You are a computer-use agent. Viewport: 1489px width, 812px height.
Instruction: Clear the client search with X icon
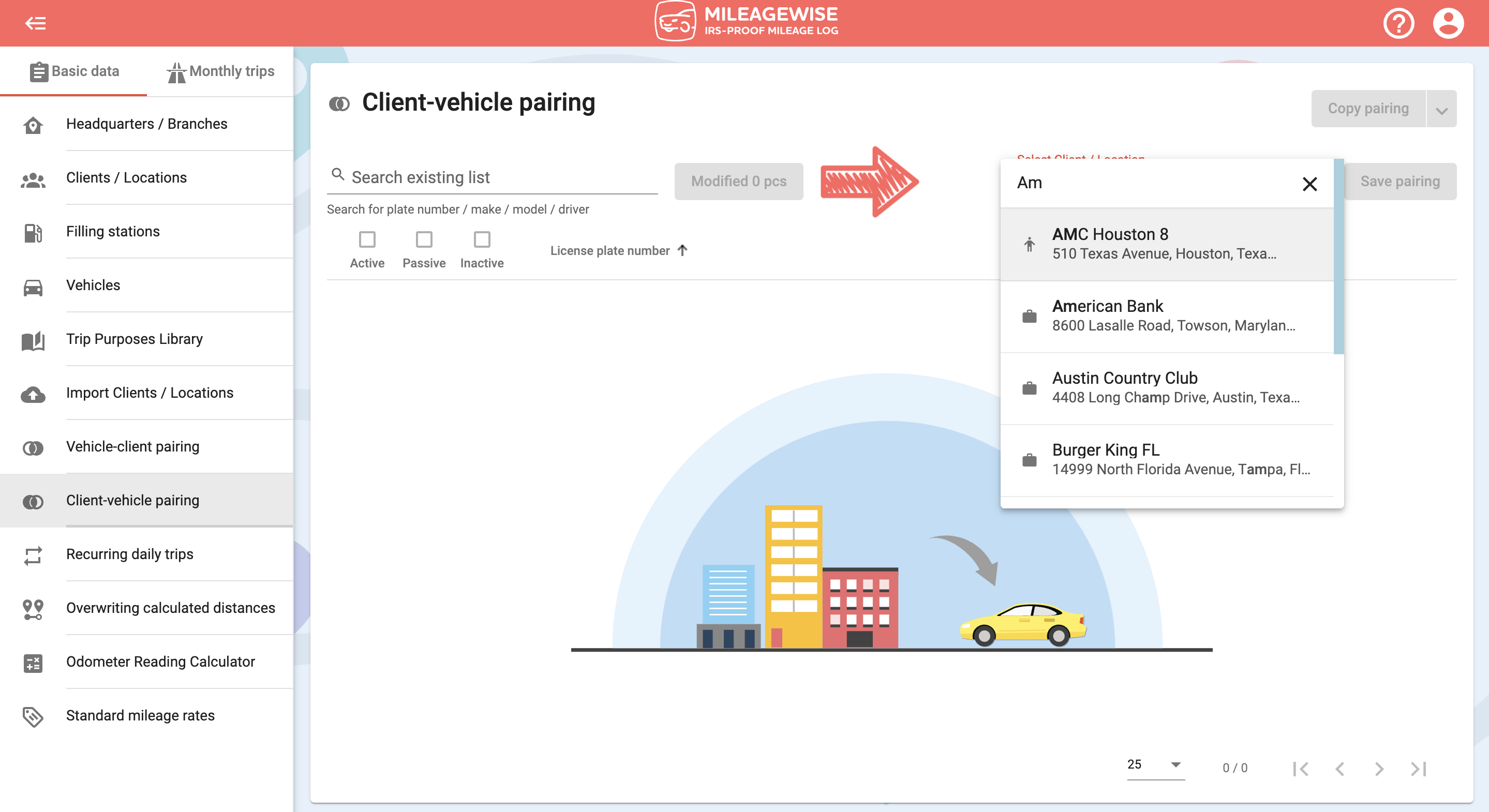click(x=1309, y=184)
